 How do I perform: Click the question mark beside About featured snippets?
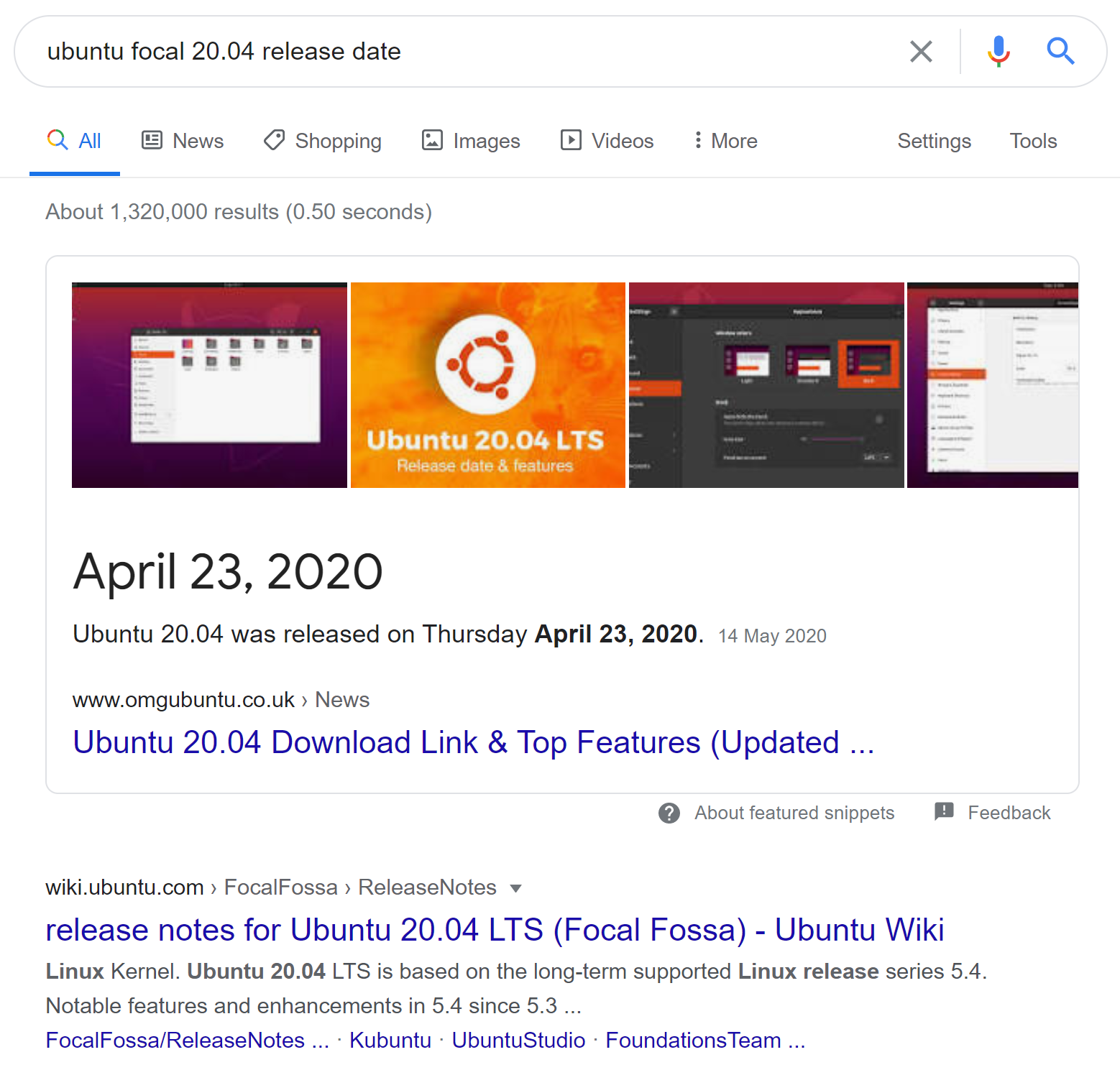669,813
